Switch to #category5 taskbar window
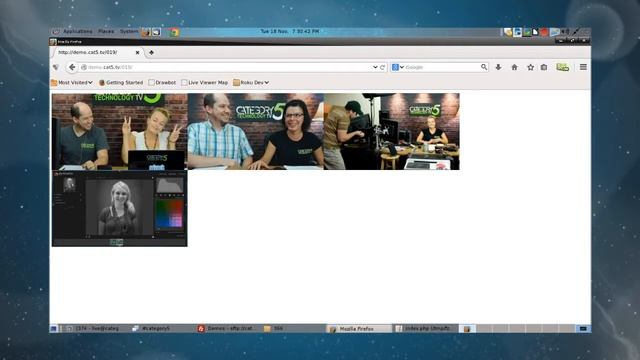 pos(162,328)
